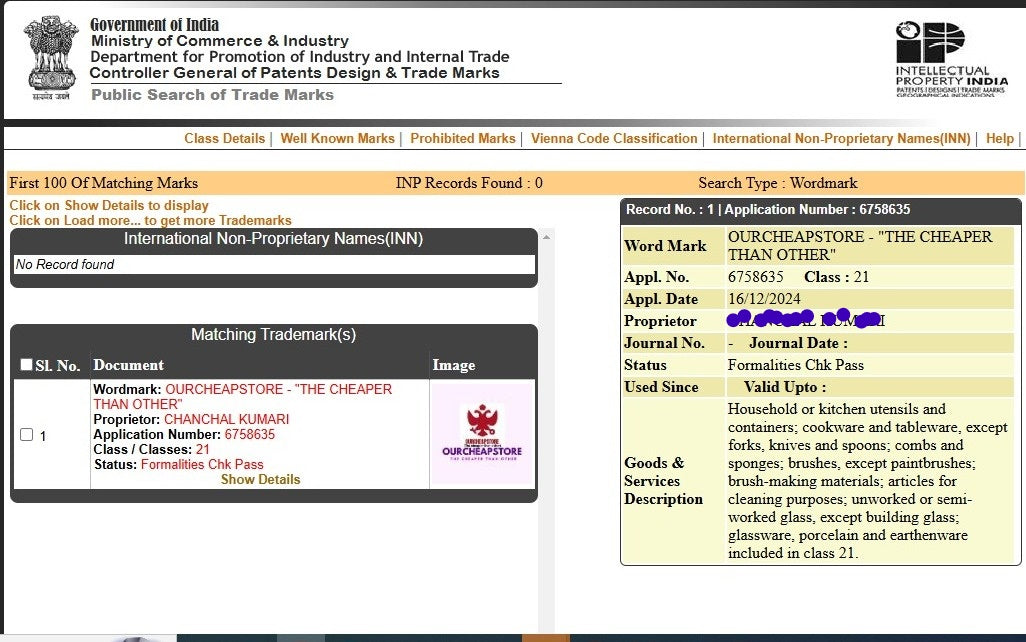
Task: Click red Formalities Chk Pass status in results row
Action: [x=202, y=464]
